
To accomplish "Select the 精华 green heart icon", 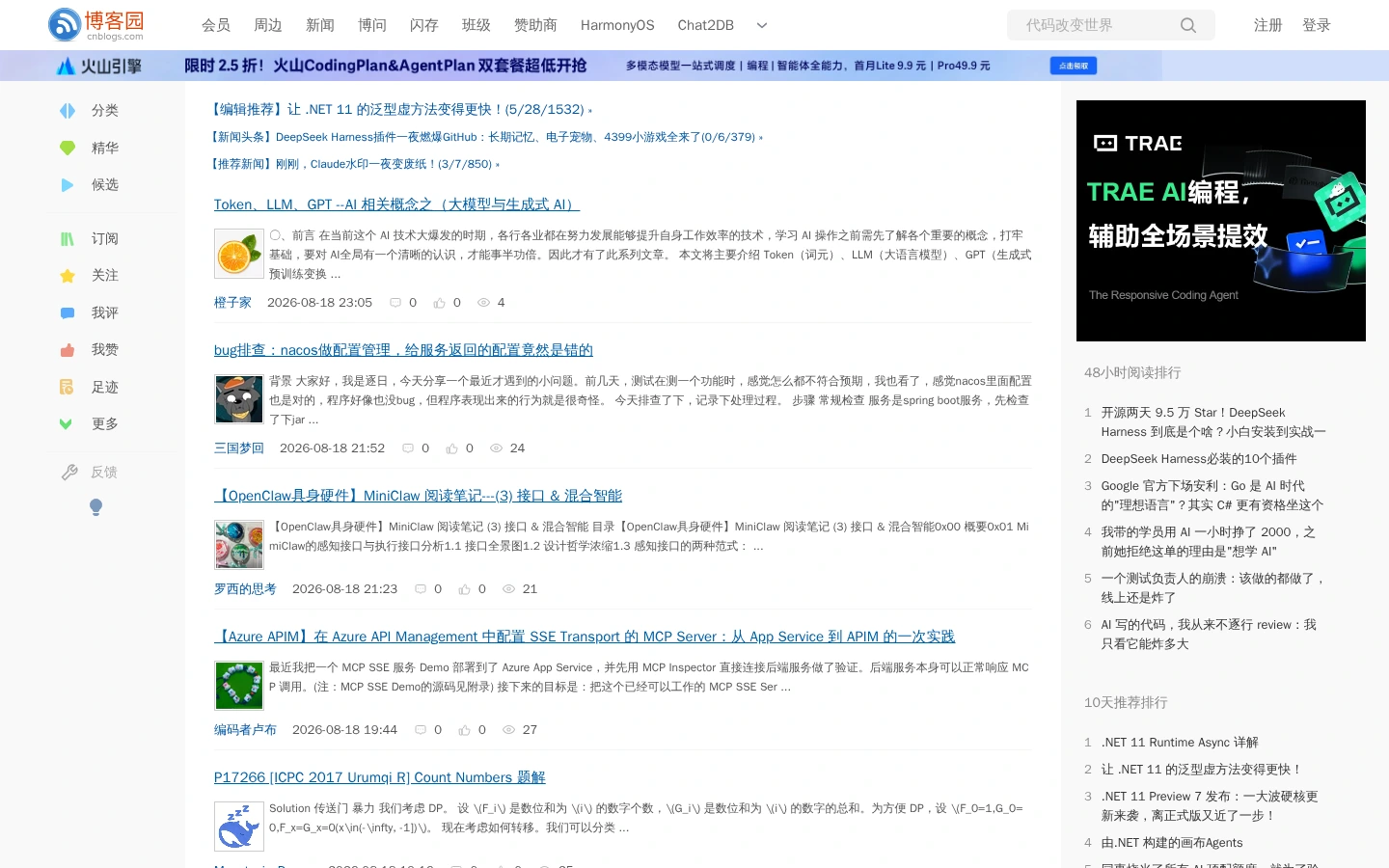I will point(68,148).
